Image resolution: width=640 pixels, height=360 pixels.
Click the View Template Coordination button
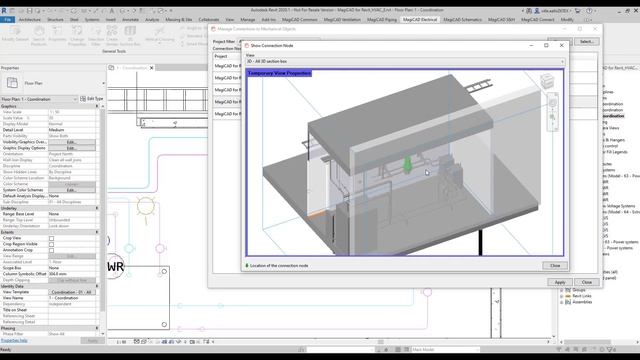pyautogui.click(x=72, y=292)
